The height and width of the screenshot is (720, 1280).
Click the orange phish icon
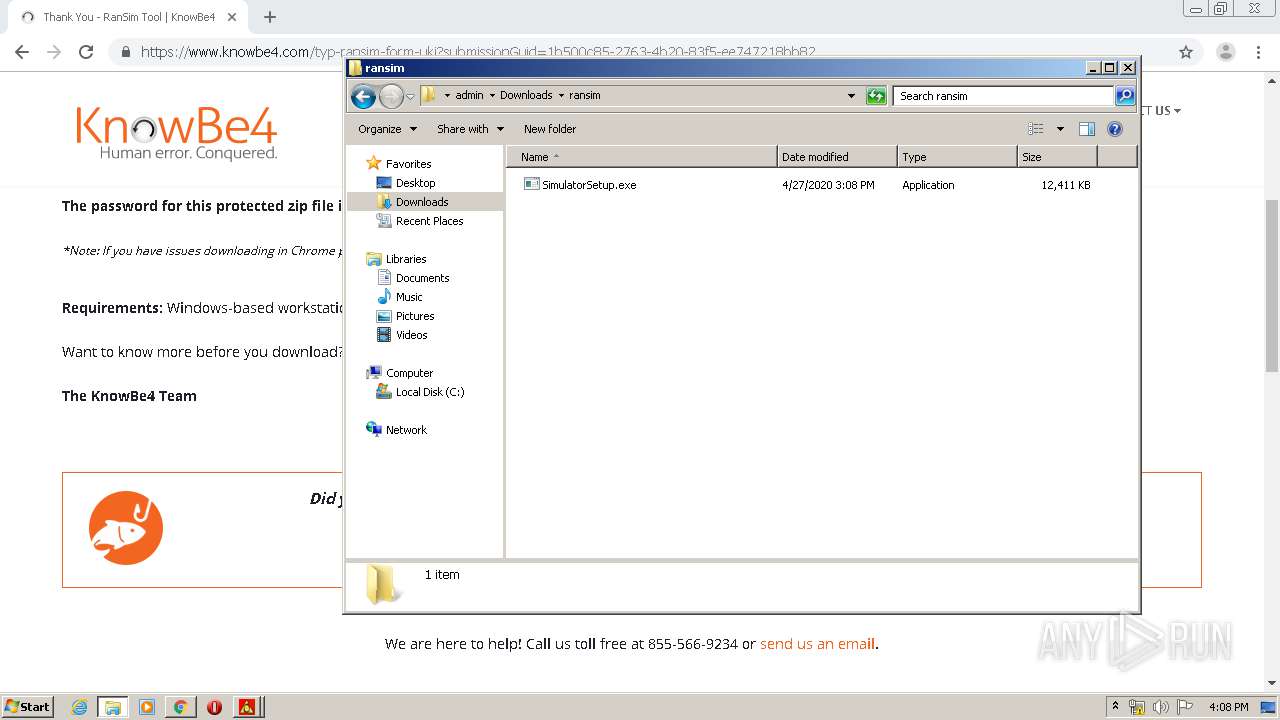pyautogui.click(x=126, y=528)
